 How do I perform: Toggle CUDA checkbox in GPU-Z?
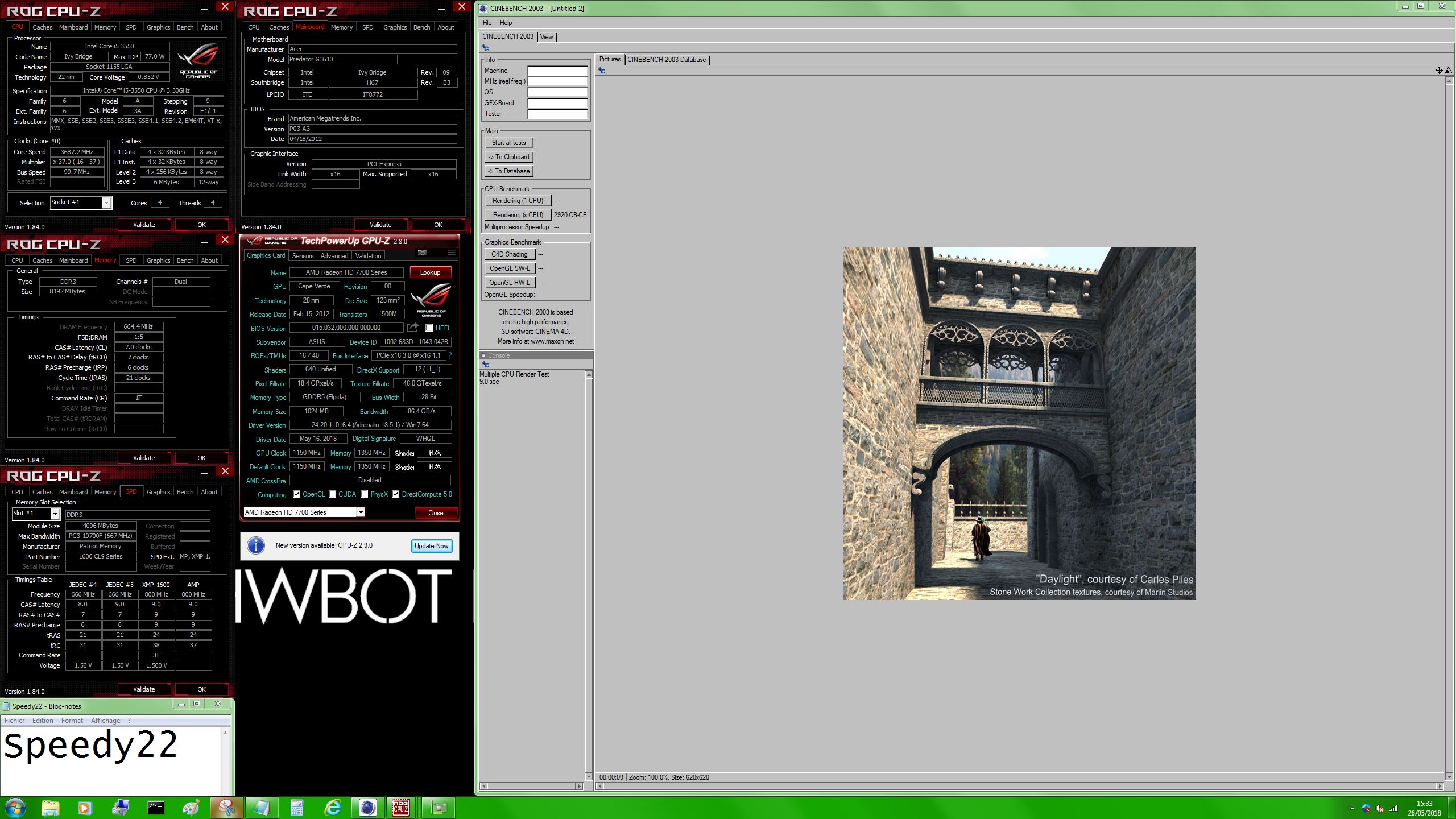pos(333,494)
